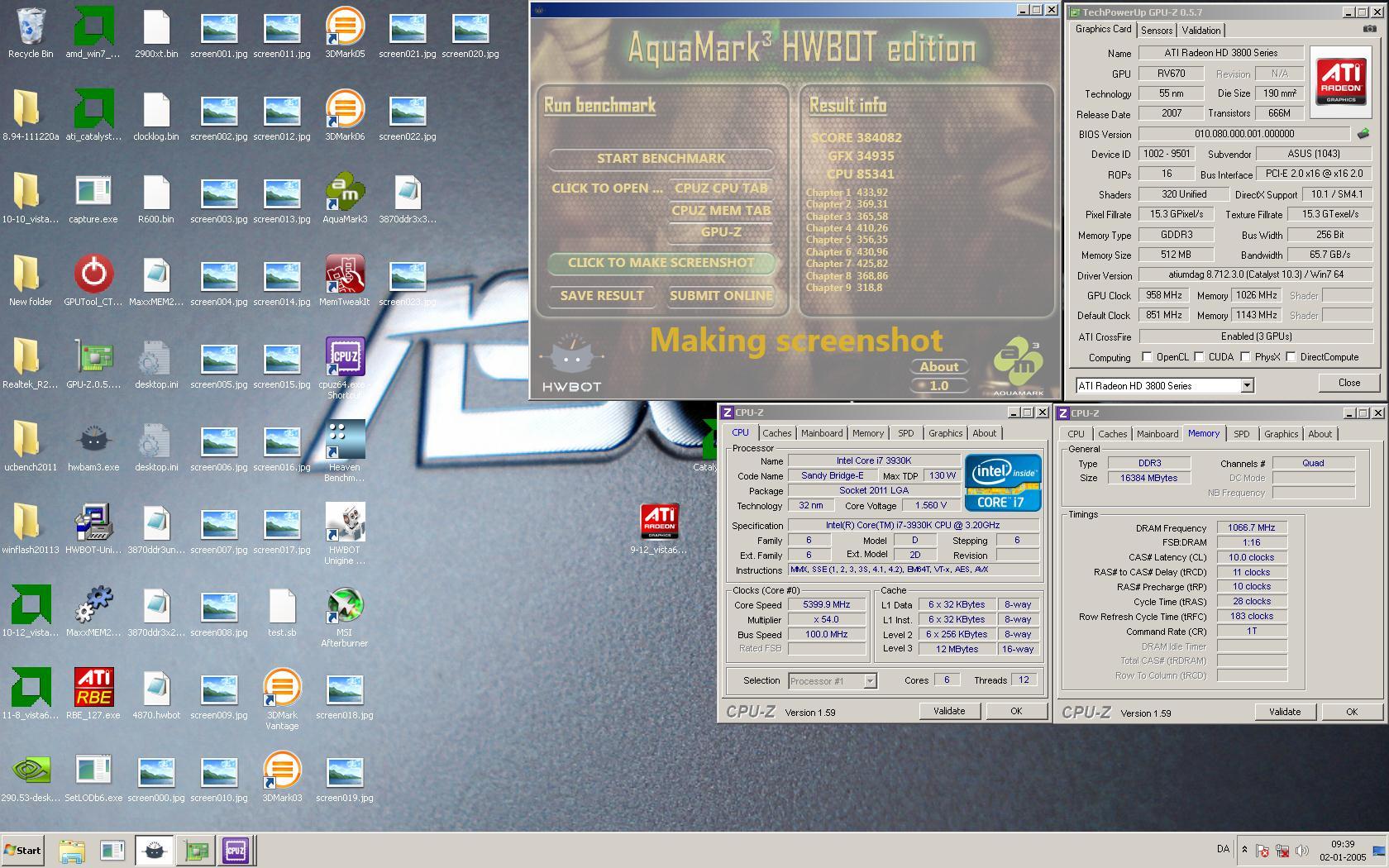
Task: Click the DRAM Frequency 1066.7 MHz field
Action: click(1251, 528)
